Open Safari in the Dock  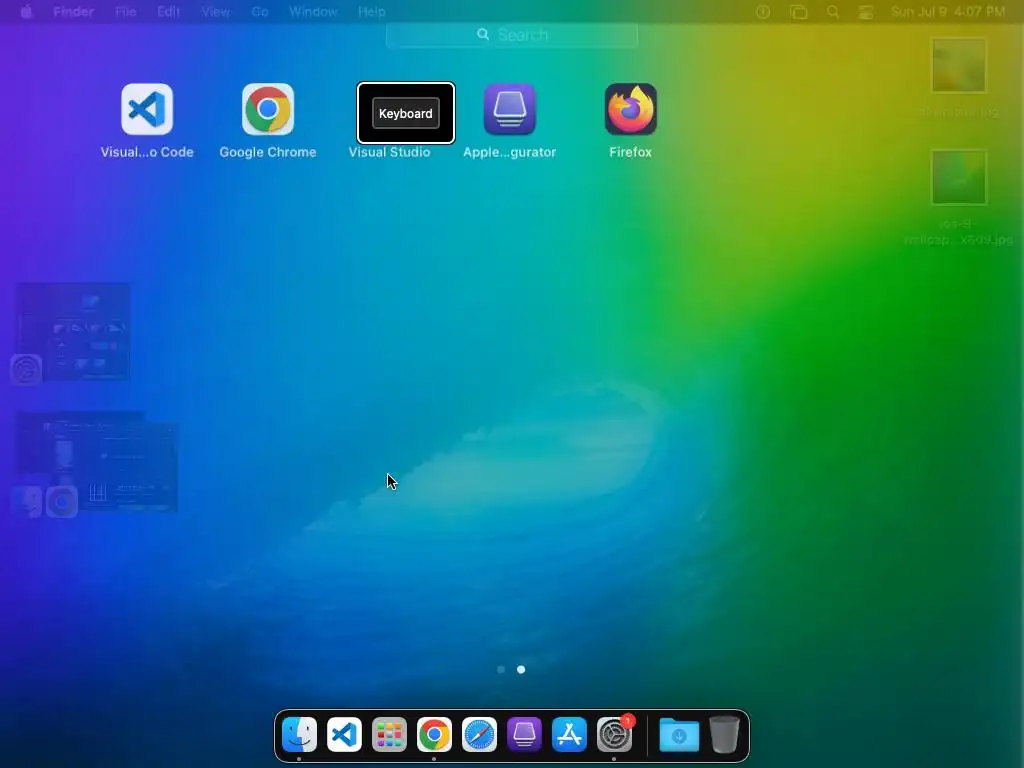[x=479, y=735]
